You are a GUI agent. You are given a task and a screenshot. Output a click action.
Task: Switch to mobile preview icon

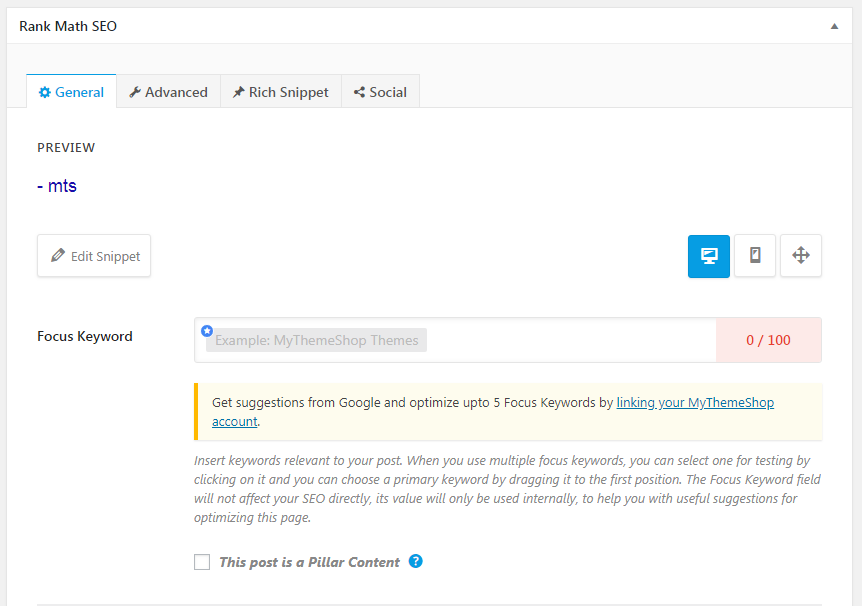[x=755, y=256]
